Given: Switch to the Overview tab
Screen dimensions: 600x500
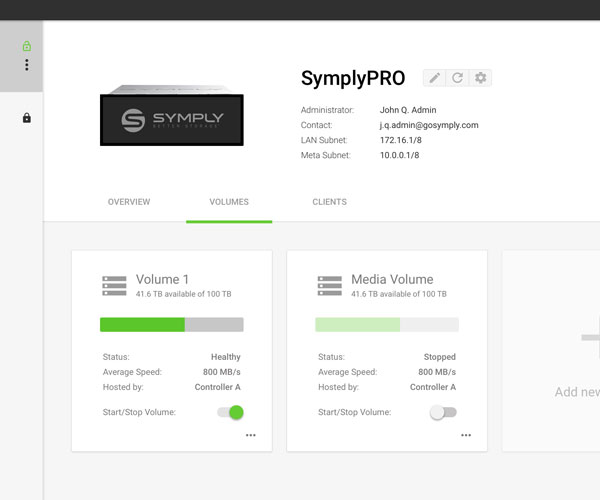Looking at the screenshot, I should pyautogui.click(x=129, y=202).
